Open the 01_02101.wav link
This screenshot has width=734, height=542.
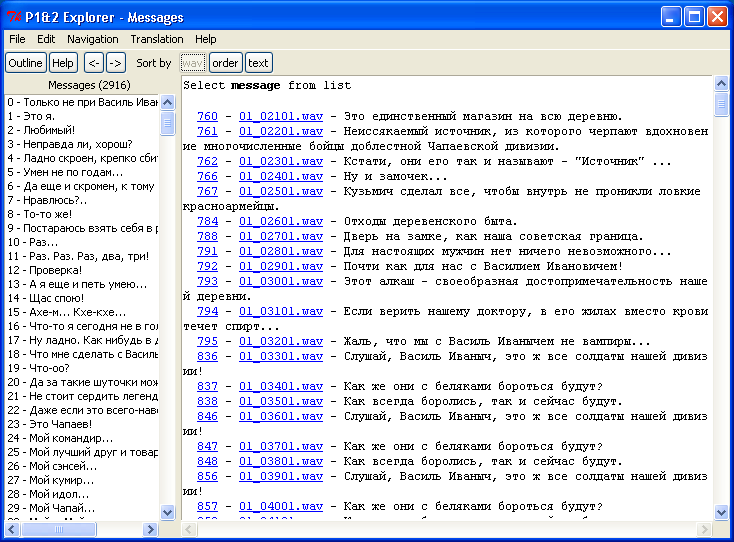coord(281,116)
